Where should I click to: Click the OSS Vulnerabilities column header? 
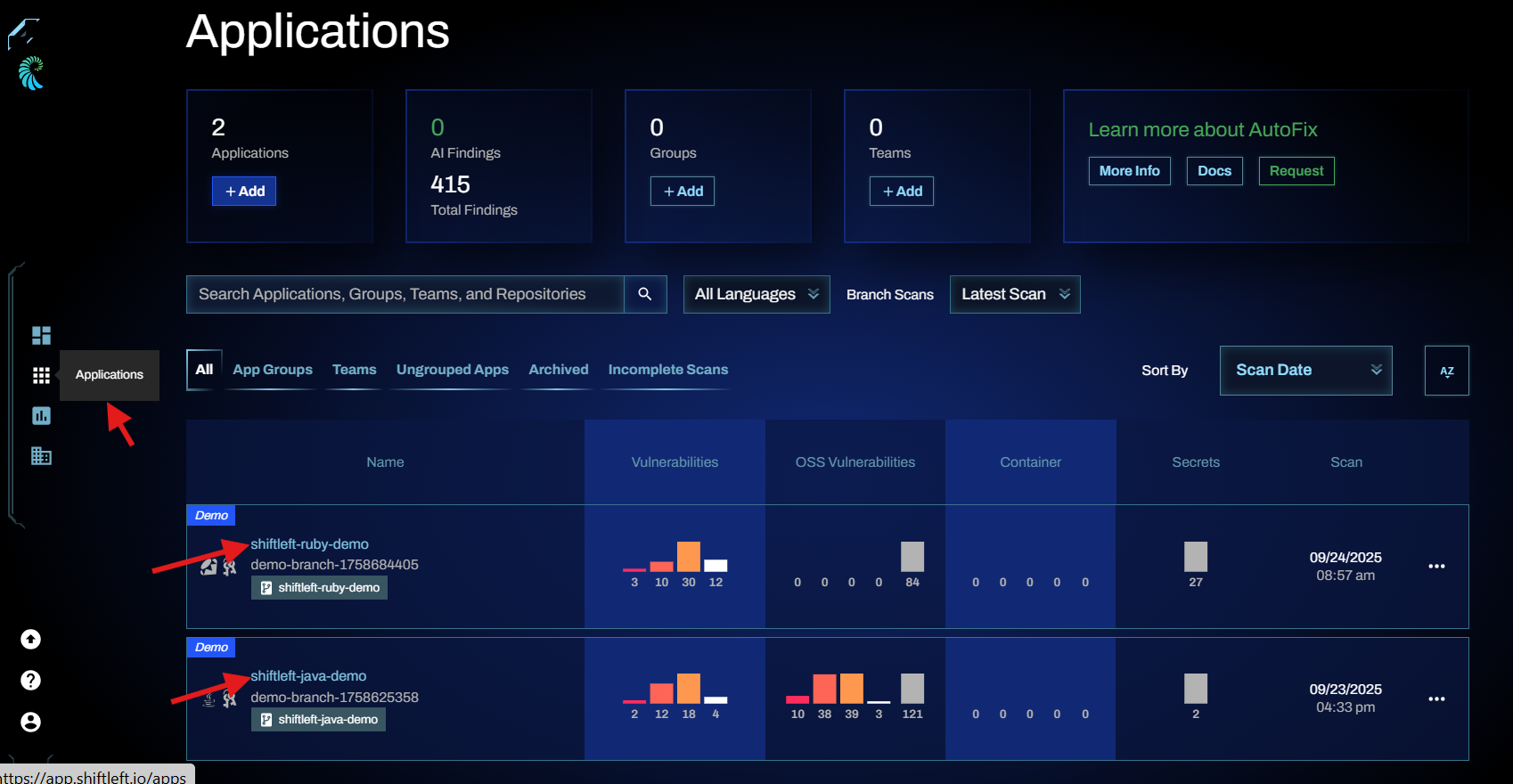(855, 462)
